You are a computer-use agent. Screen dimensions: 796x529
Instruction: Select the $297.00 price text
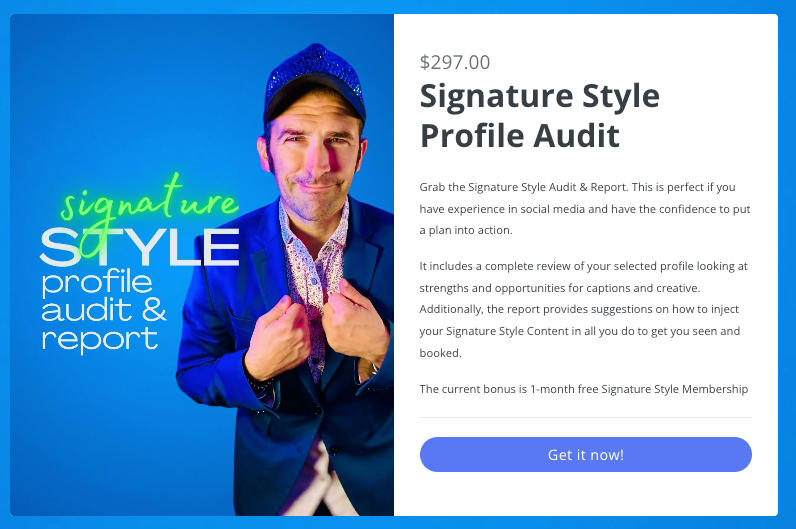pos(454,62)
